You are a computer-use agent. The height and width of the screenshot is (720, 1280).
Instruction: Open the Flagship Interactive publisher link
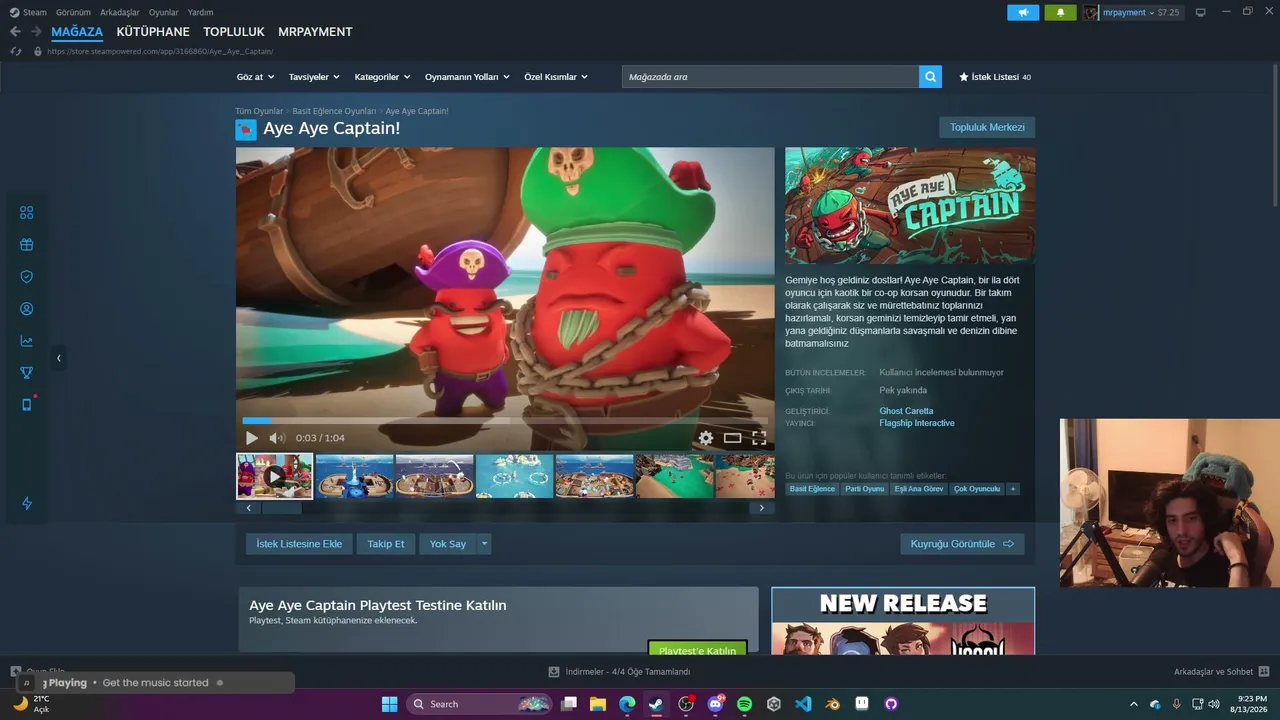point(917,423)
